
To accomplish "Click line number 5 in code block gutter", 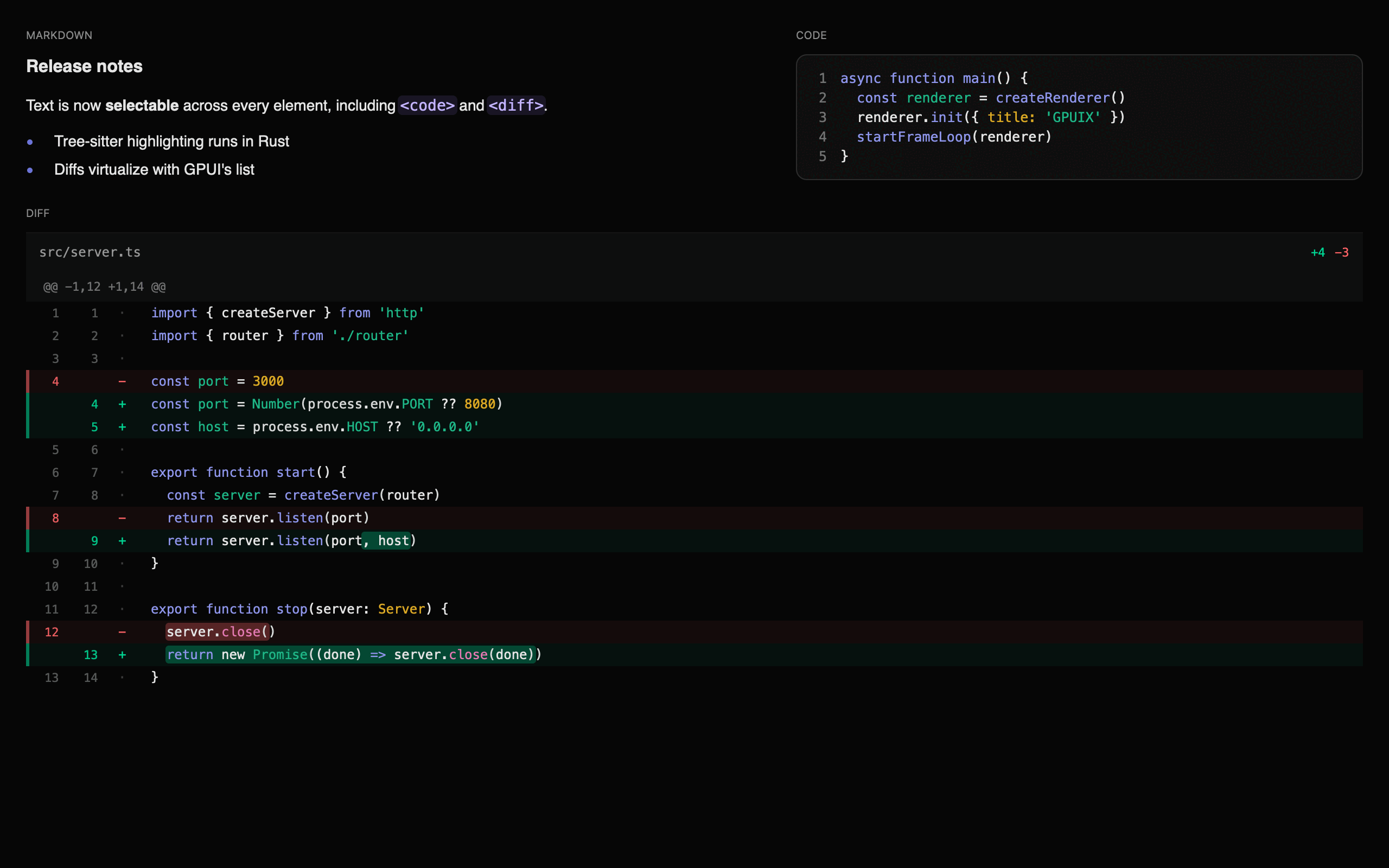I will click(823, 156).
